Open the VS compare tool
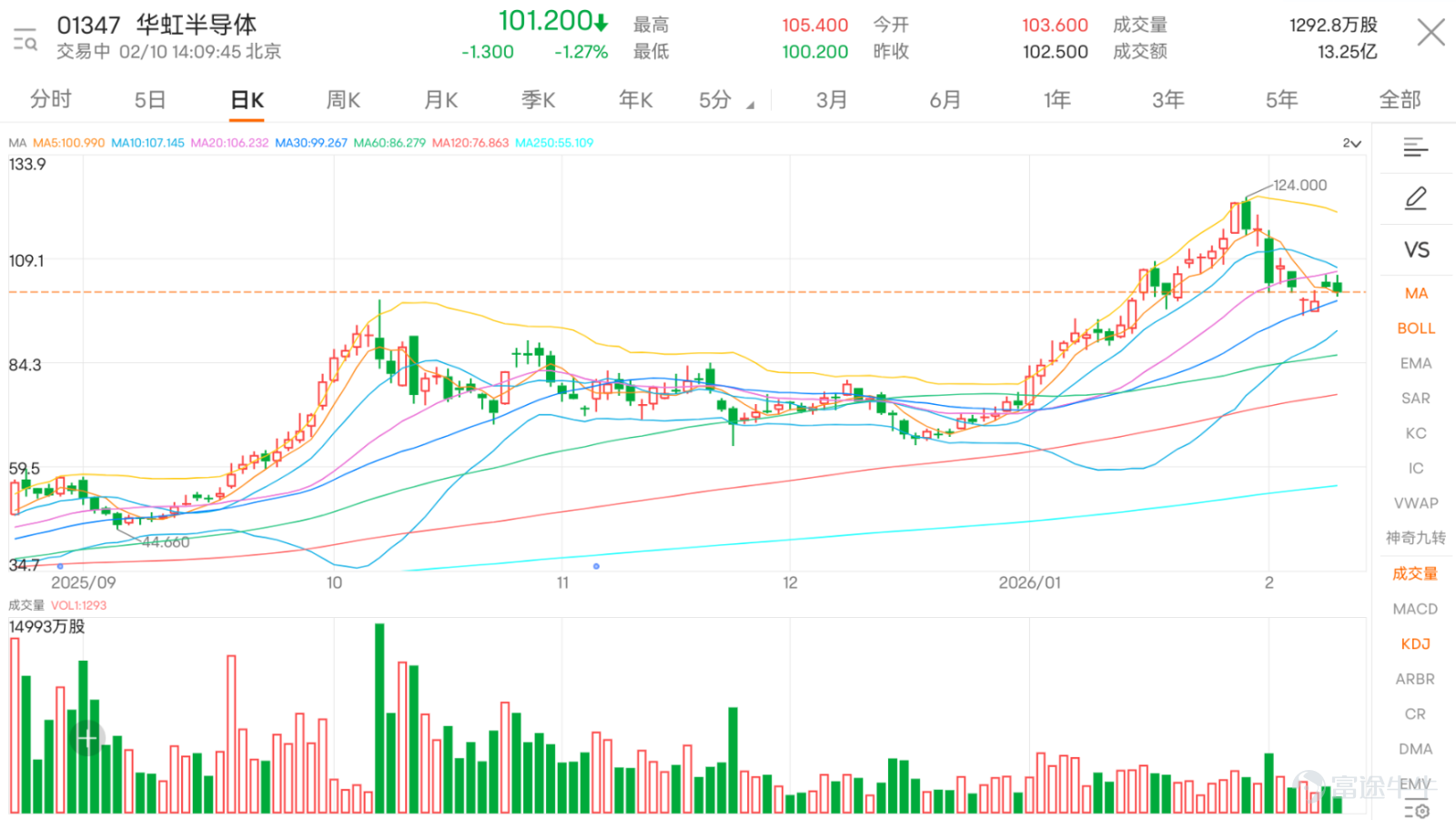The image size is (1456, 820). click(1416, 249)
